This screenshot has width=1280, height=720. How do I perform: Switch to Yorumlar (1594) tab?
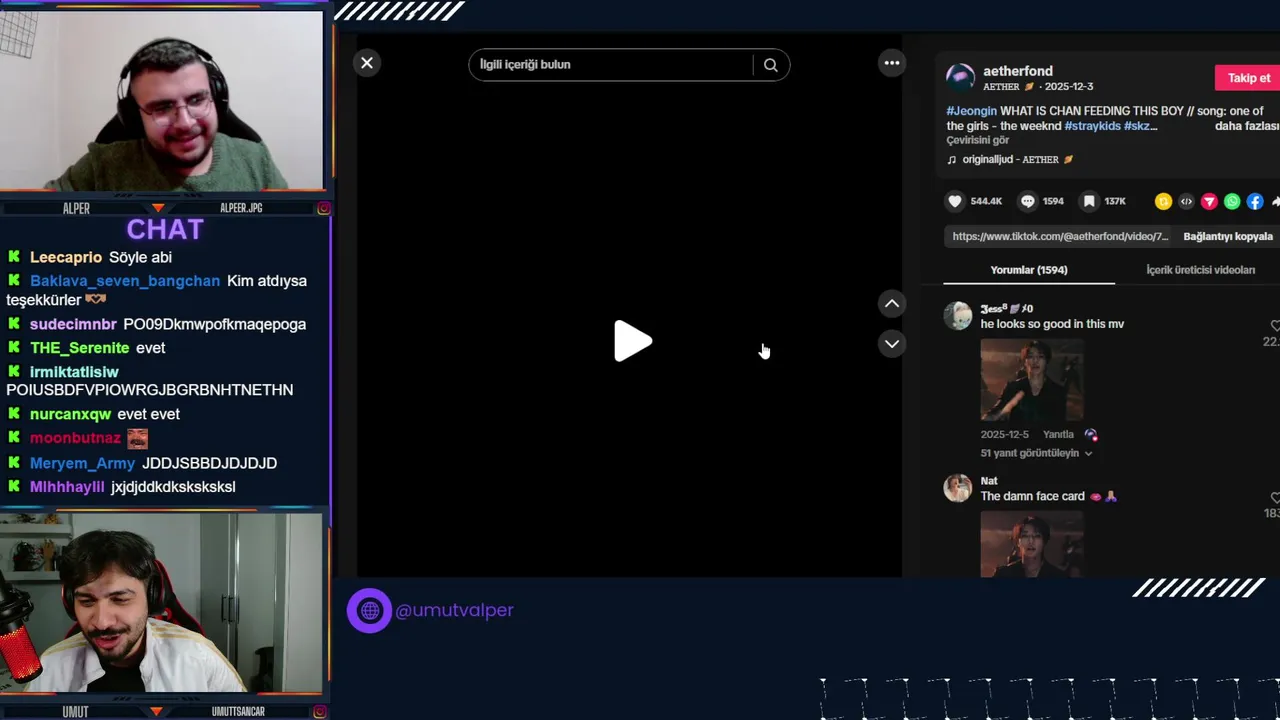(x=1029, y=270)
